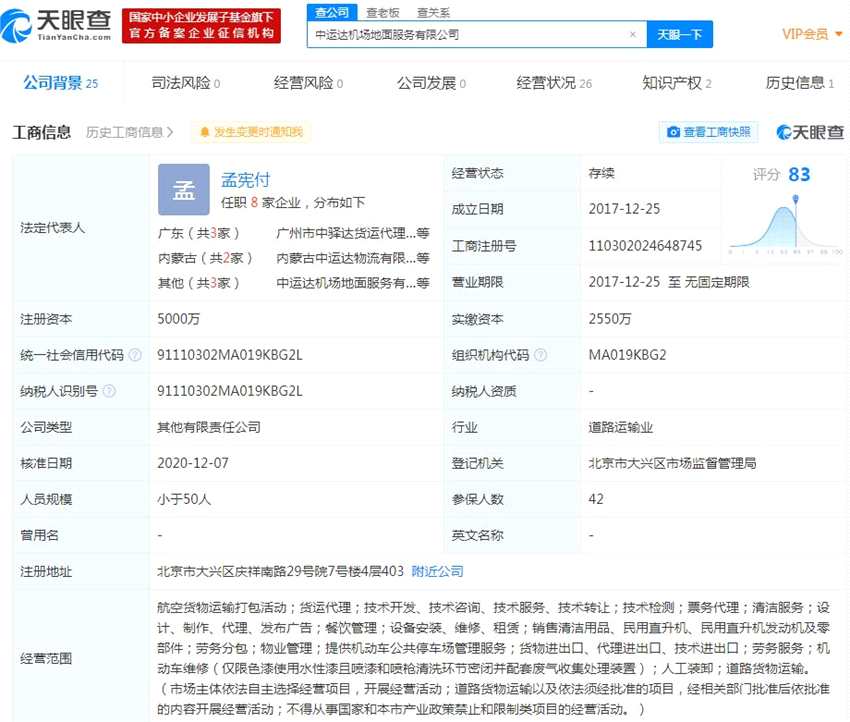Screen dimensions: 850x722
Task: Open the 经营风险 section tab
Action: [308, 83]
